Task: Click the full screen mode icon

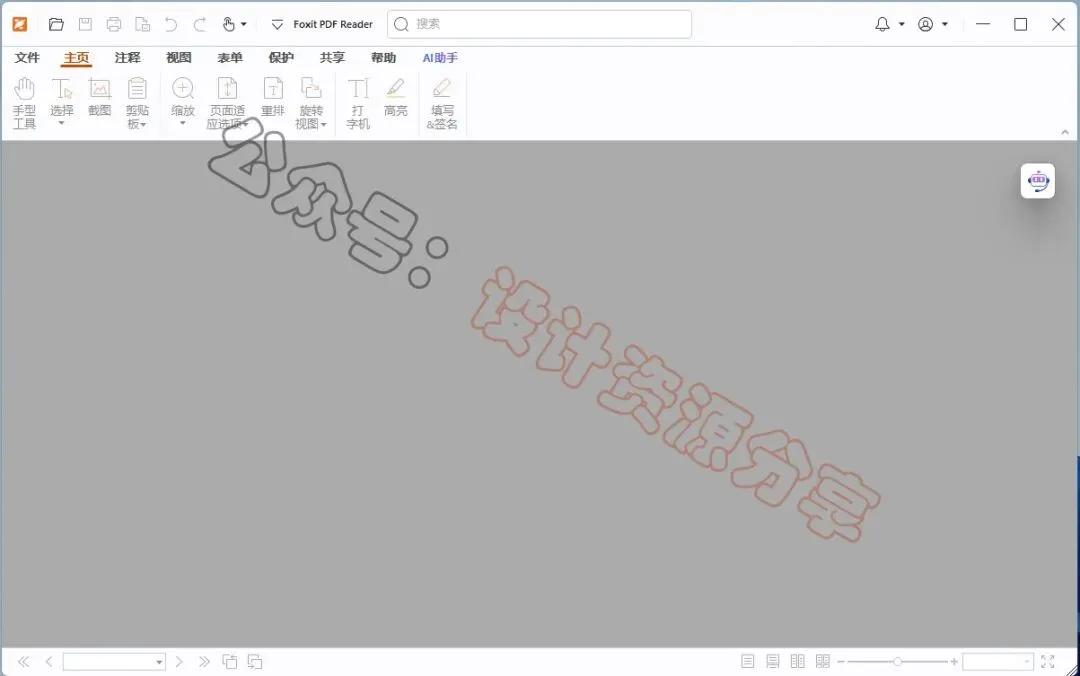Action: [x=1048, y=662]
